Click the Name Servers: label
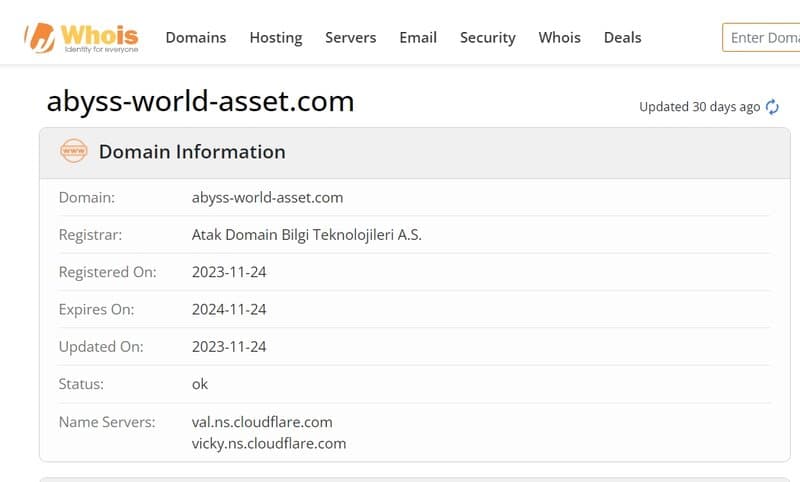Image resolution: width=800 pixels, height=482 pixels. (107, 422)
